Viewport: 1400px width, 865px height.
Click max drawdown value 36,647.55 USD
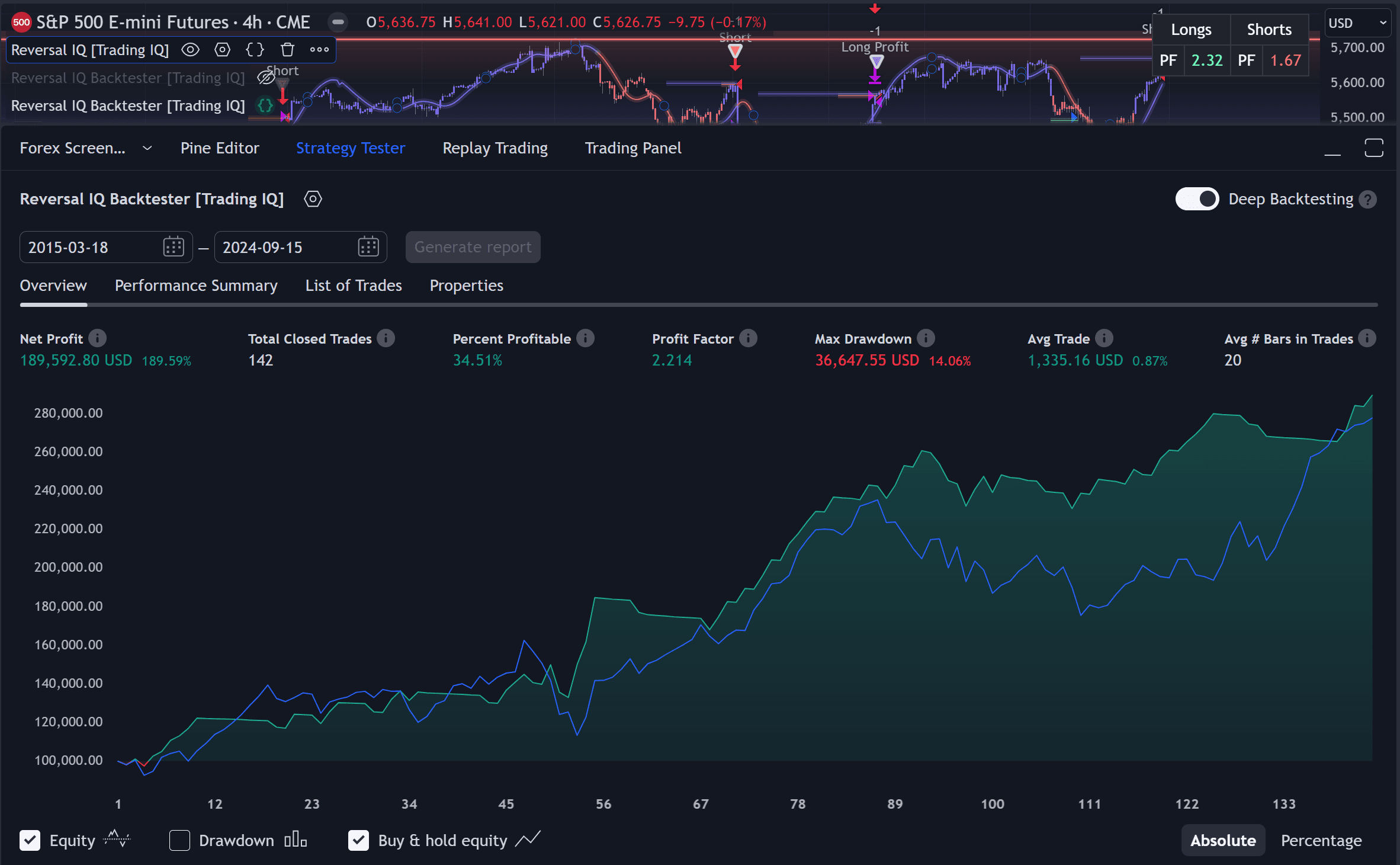(867, 360)
